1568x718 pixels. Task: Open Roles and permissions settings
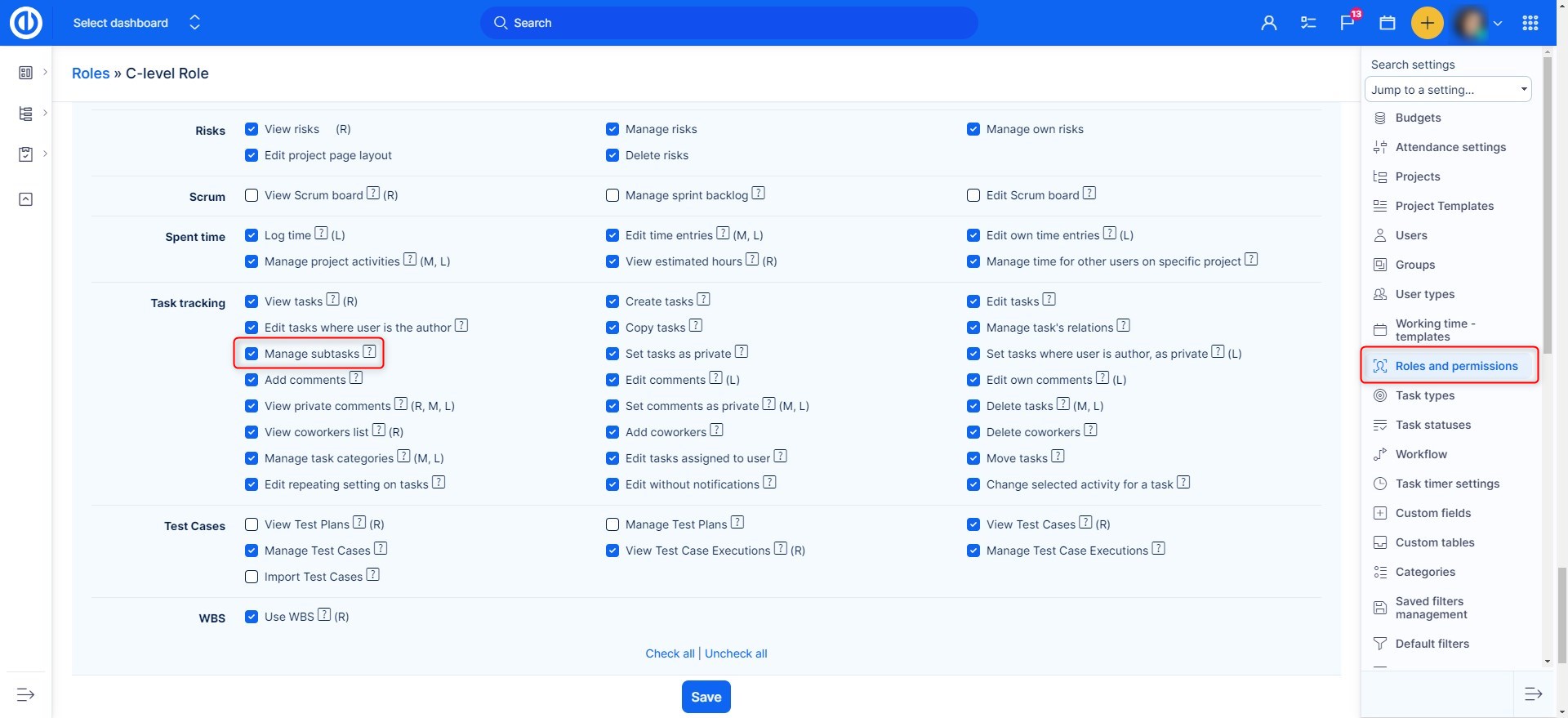pos(1455,366)
